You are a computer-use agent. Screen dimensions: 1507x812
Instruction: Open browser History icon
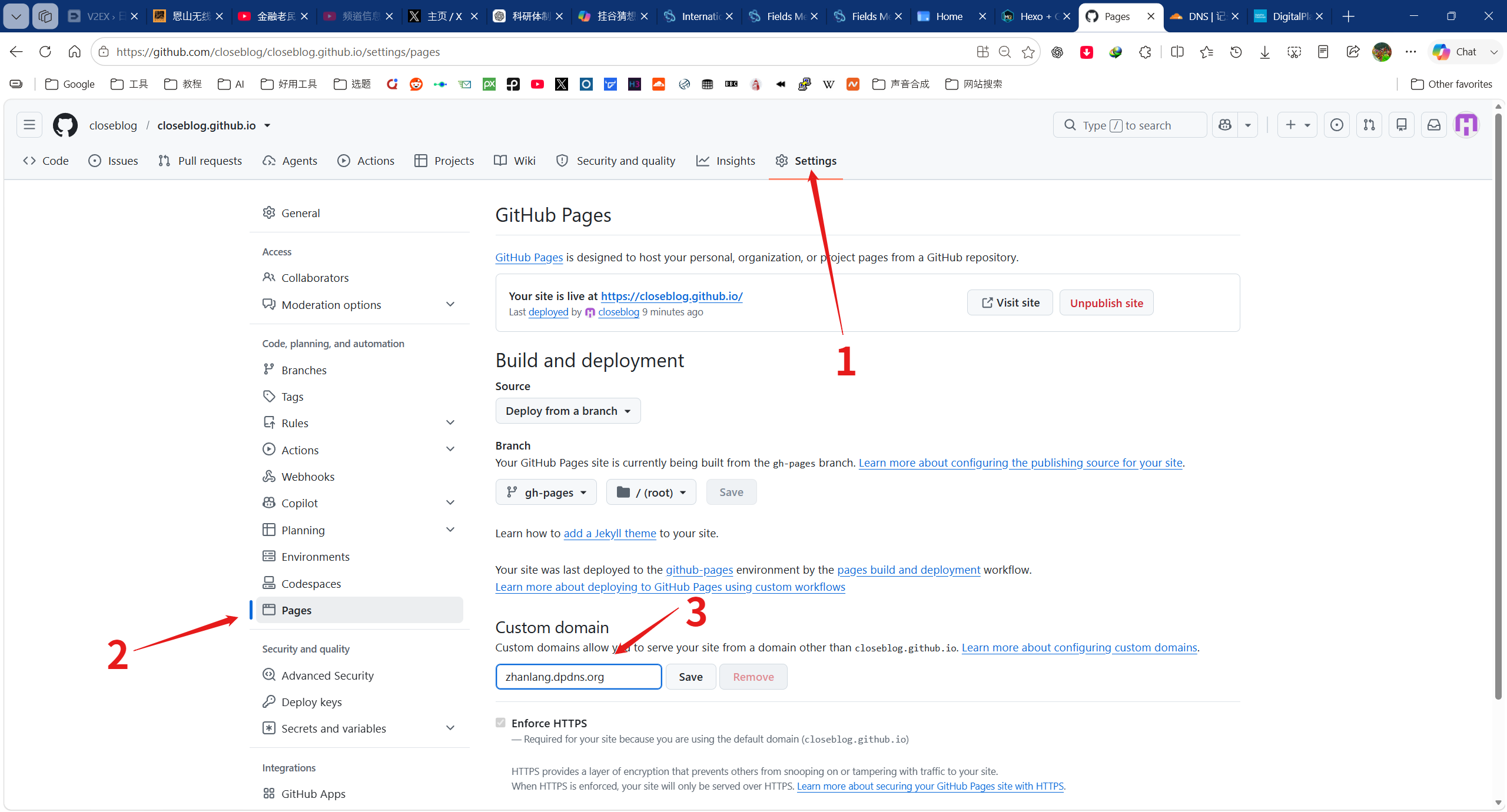[x=1236, y=52]
